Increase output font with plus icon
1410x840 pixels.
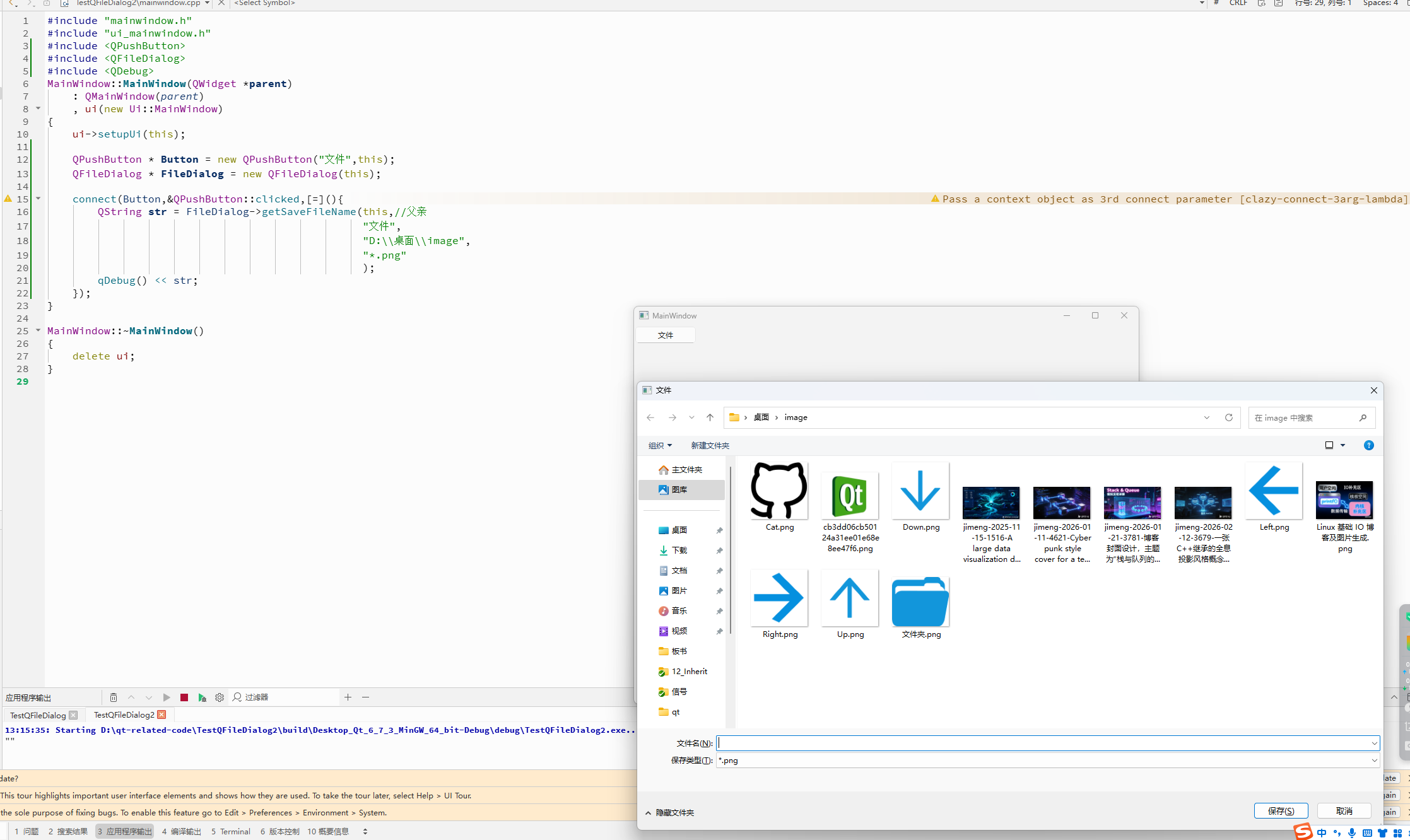[x=348, y=697]
